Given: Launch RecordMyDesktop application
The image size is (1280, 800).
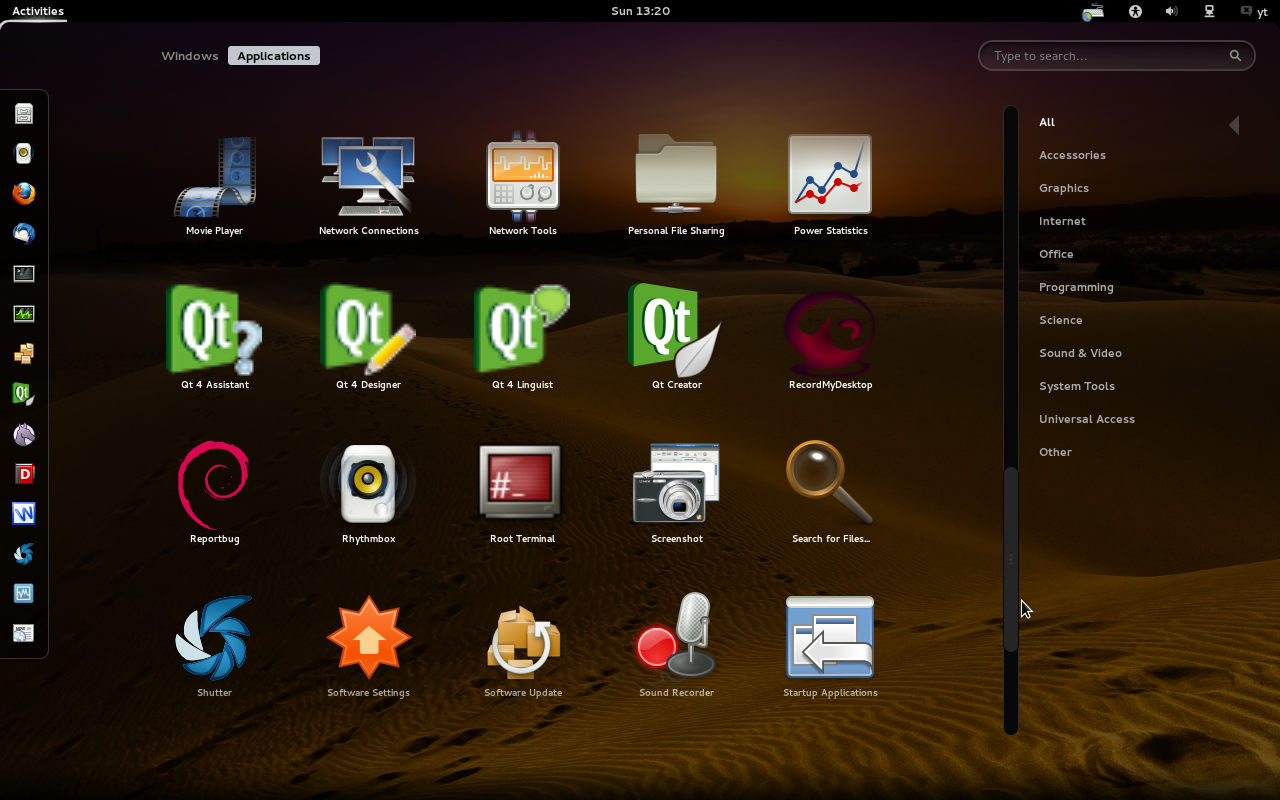Looking at the screenshot, I should tap(830, 333).
